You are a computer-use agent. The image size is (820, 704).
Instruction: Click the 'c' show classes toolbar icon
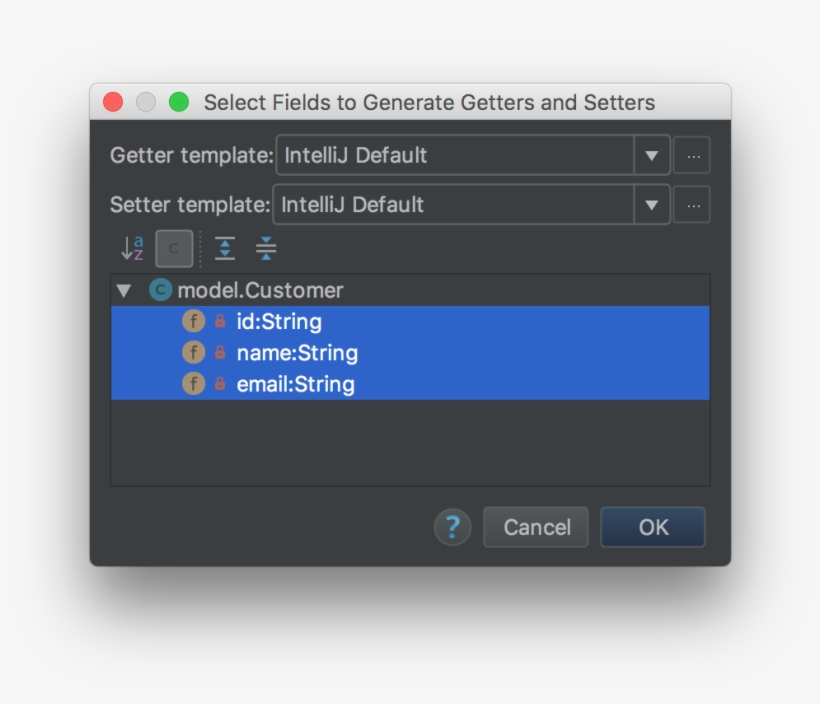point(174,248)
